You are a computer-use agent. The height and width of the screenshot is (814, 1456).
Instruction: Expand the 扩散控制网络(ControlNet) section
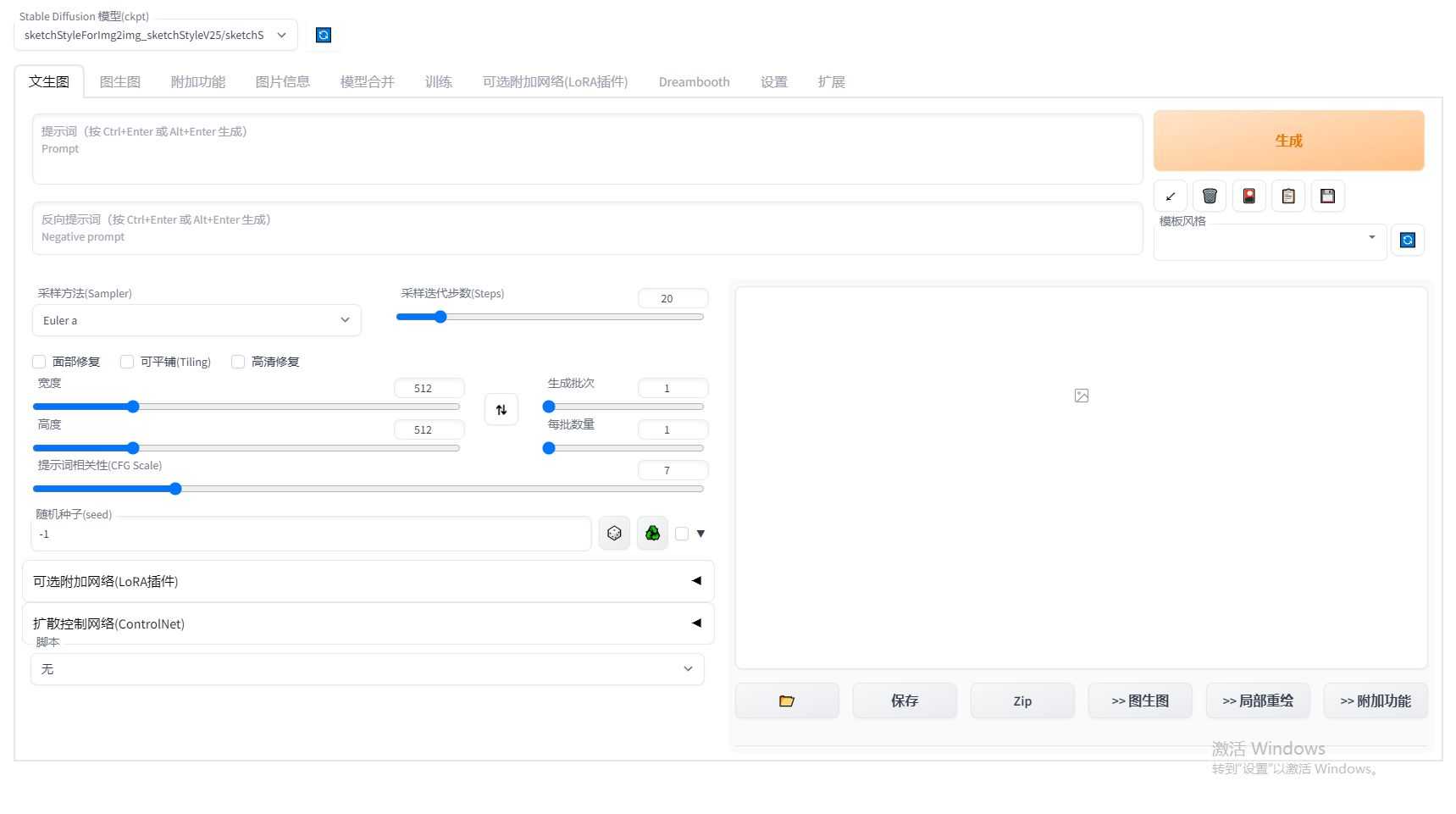pyautogui.click(x=368, y=623)
